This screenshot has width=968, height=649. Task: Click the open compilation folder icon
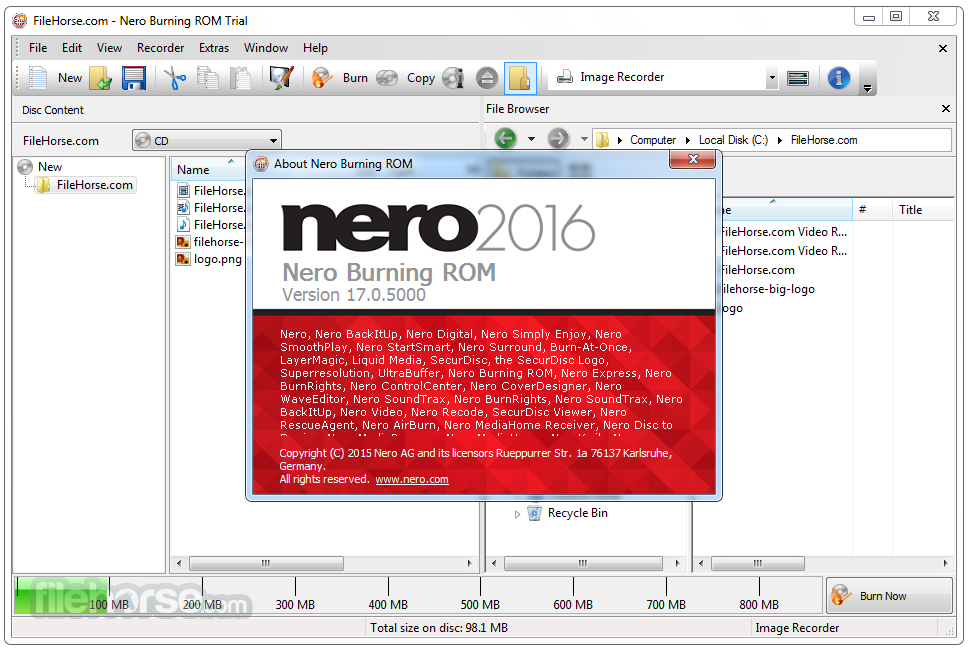(x=101, y=78)
